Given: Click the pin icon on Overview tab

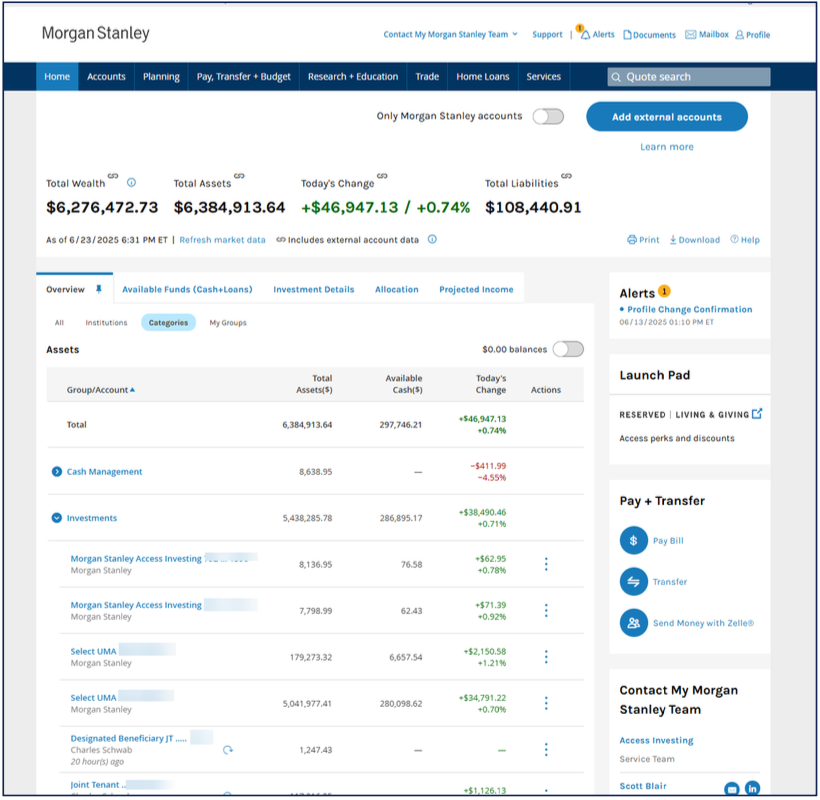Looking at the screenshot, I should tap(98, 289).
